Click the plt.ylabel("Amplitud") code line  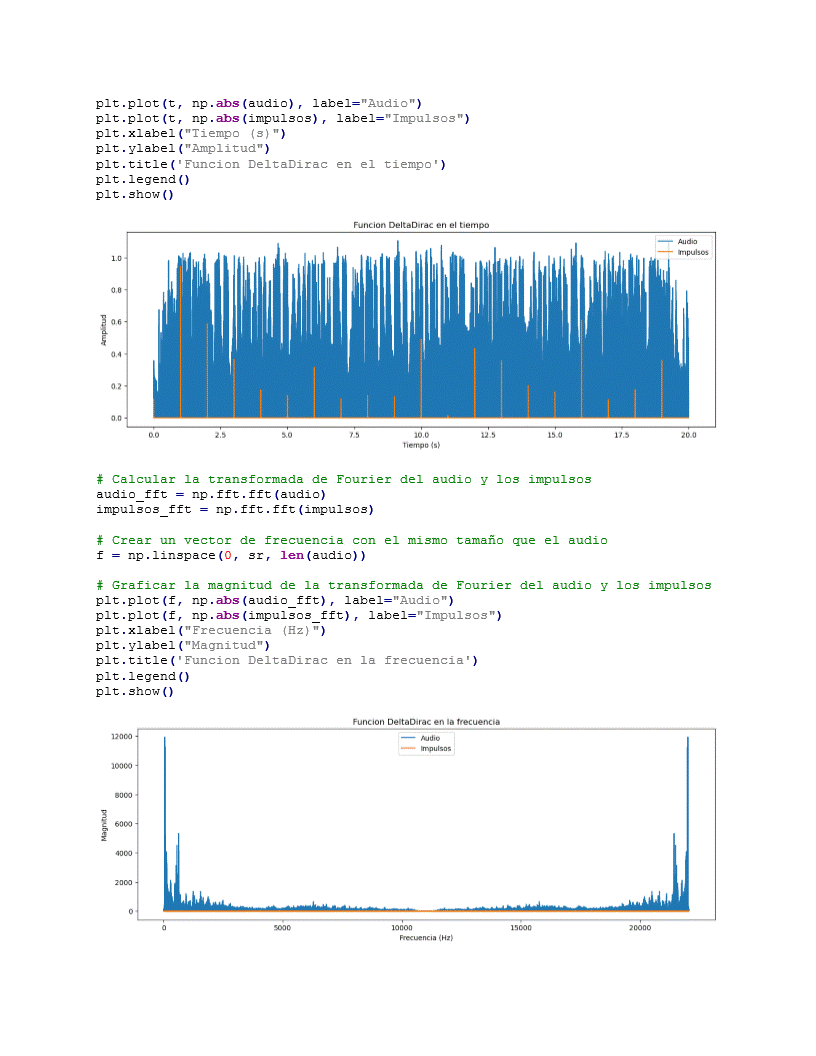click(183, 148)
